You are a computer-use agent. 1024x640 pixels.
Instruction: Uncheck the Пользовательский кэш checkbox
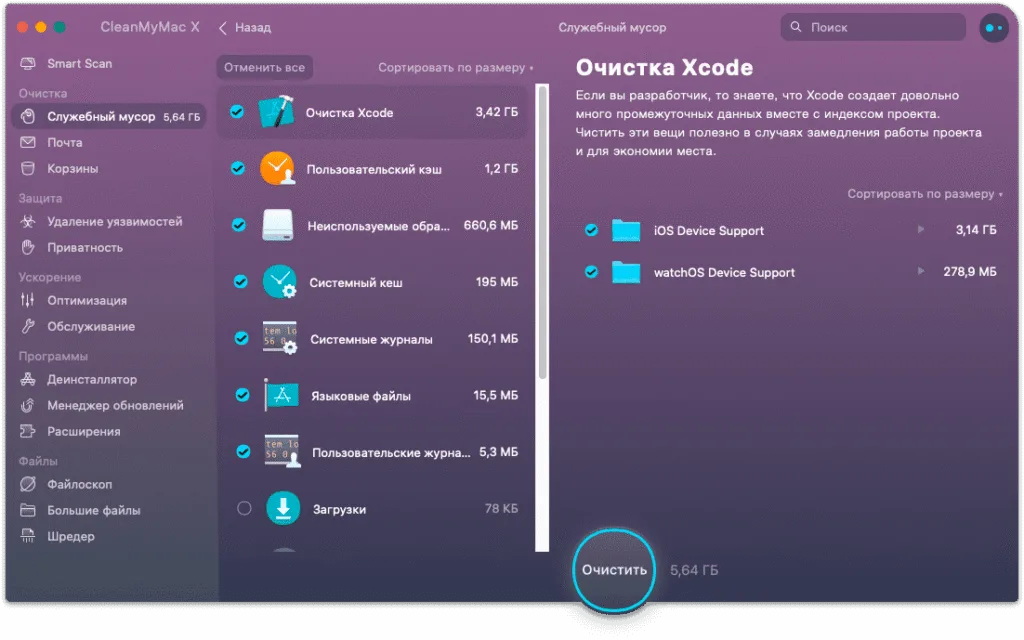238,168
